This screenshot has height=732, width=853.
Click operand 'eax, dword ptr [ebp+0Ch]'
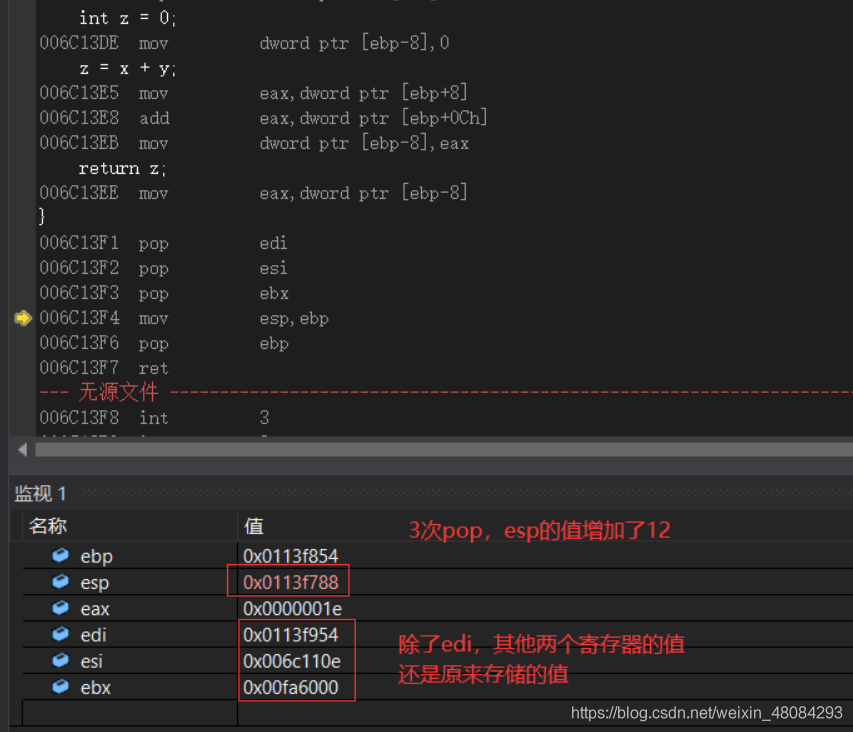373,118
